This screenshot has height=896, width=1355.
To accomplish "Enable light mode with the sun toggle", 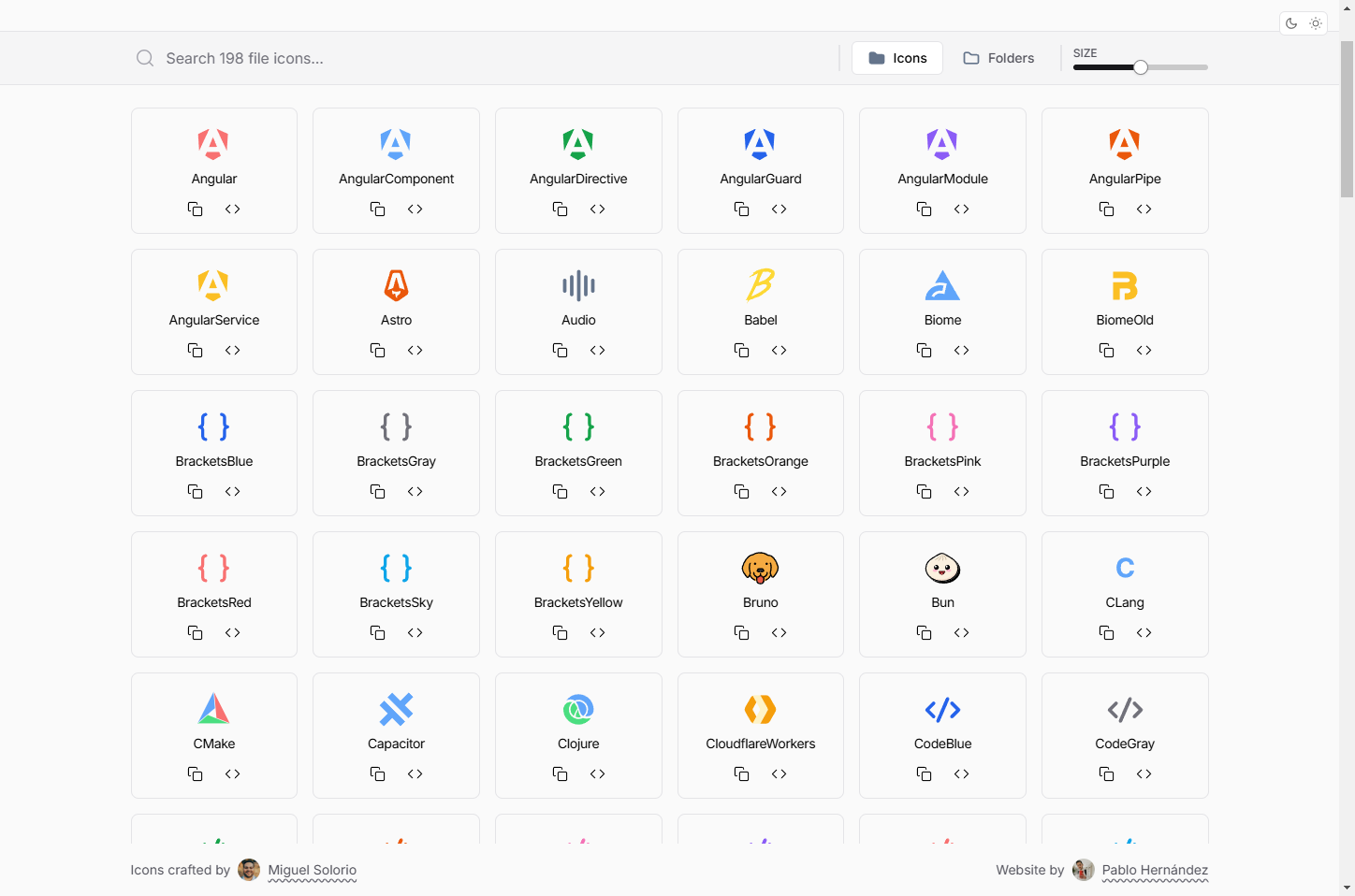I will [1316, 22].
